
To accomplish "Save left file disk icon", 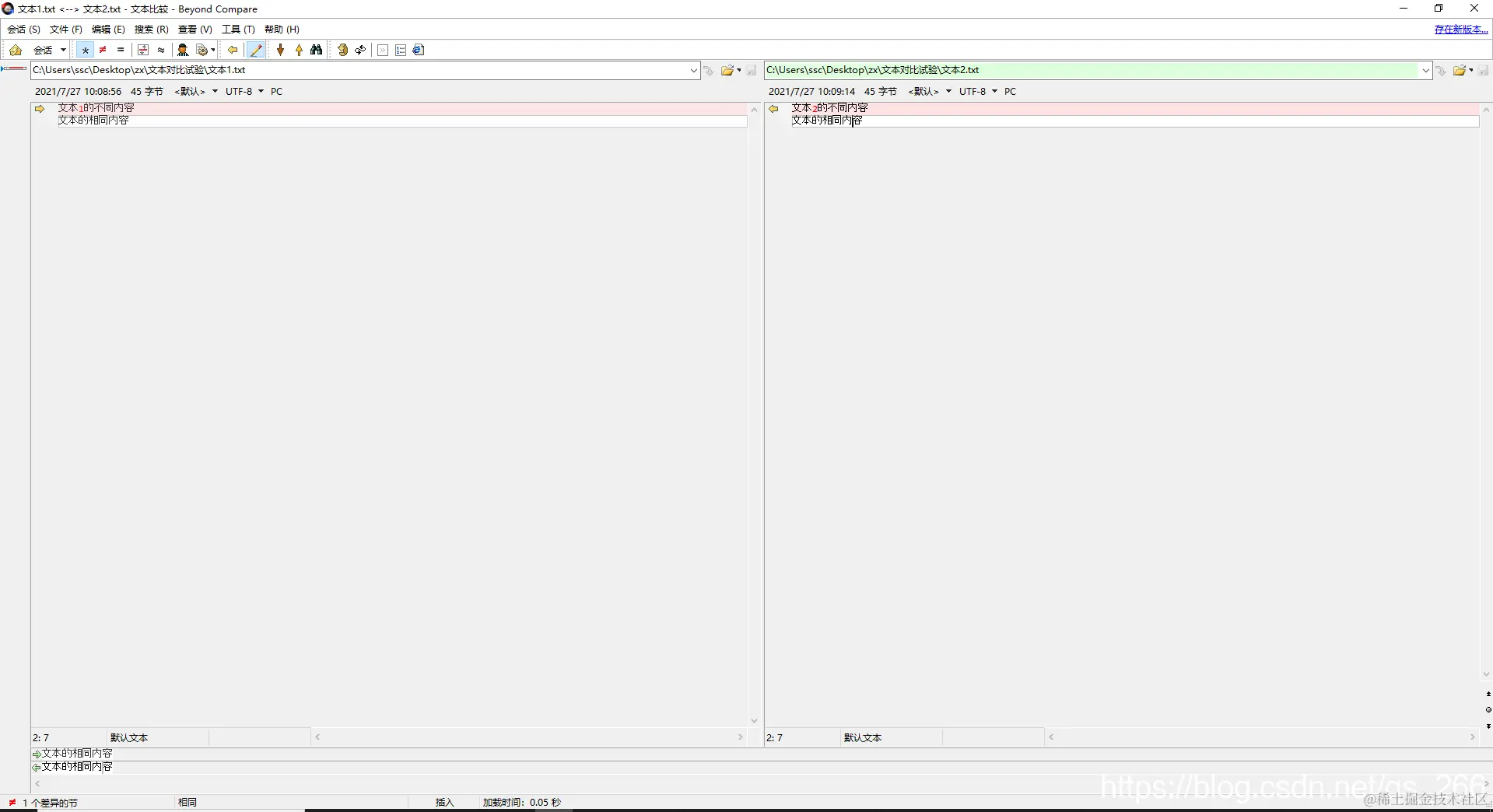I will pyautogui.click(x=752, y=70).
